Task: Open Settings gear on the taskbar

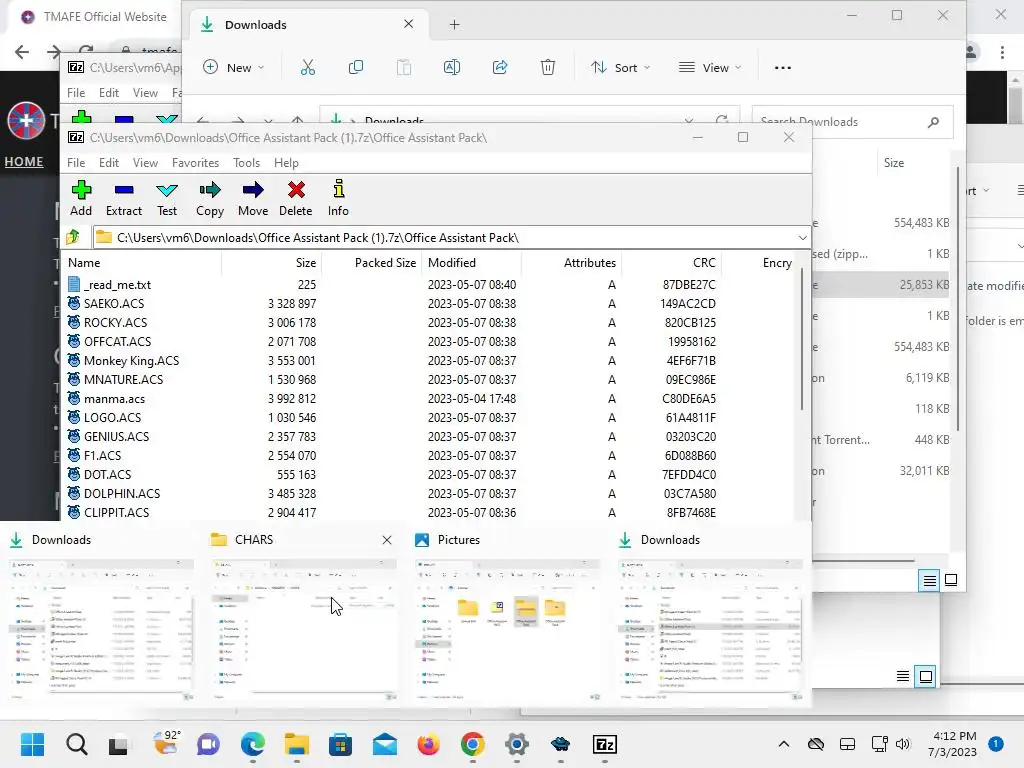Action: [x=517, y=744]
